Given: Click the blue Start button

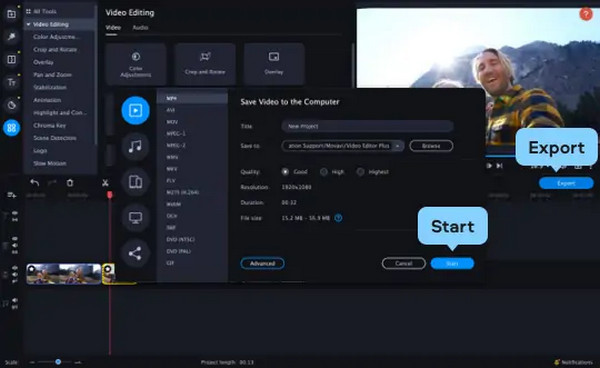Looking at the screenshot, I should (x=452, y=263).
